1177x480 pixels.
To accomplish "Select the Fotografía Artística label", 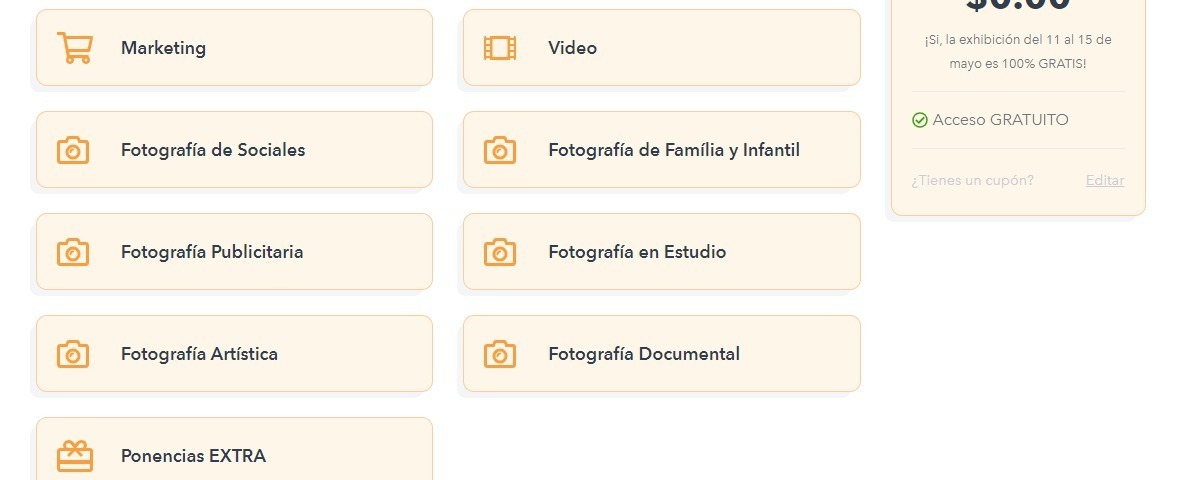I will pyautogui.click(x=199, y=354).
